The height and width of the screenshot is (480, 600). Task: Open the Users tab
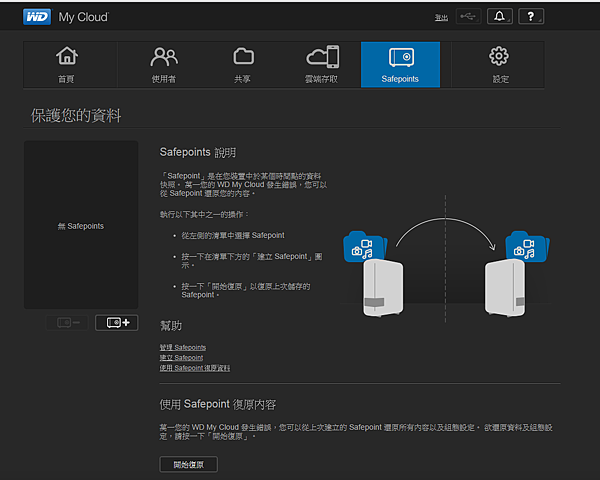pos(164,65)
